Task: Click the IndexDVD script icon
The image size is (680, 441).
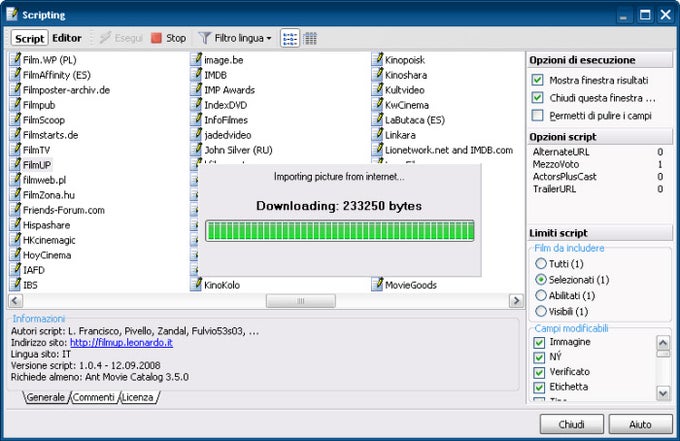Action: coord(196,105)
